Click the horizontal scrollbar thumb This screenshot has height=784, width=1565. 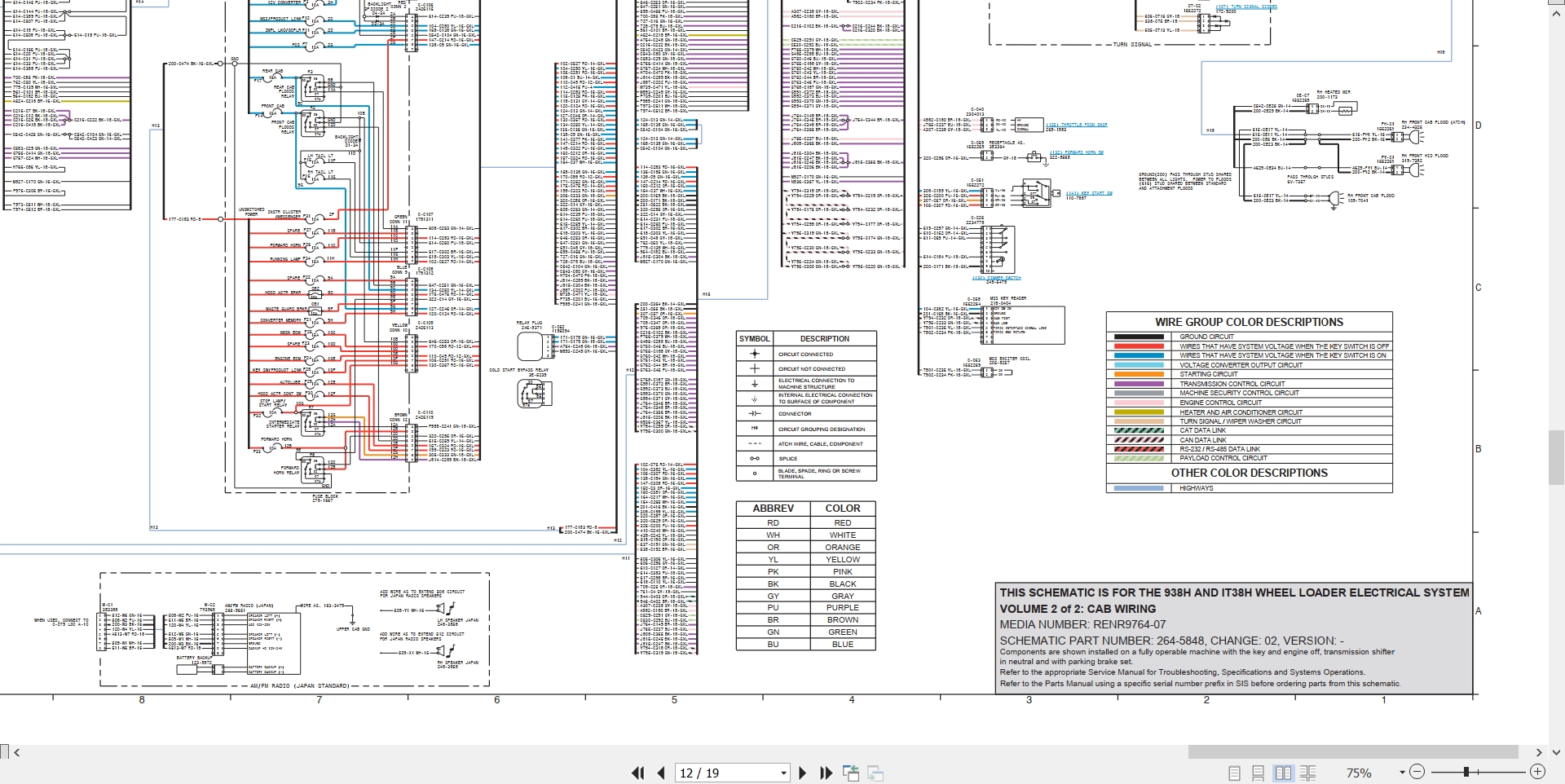1353,752
